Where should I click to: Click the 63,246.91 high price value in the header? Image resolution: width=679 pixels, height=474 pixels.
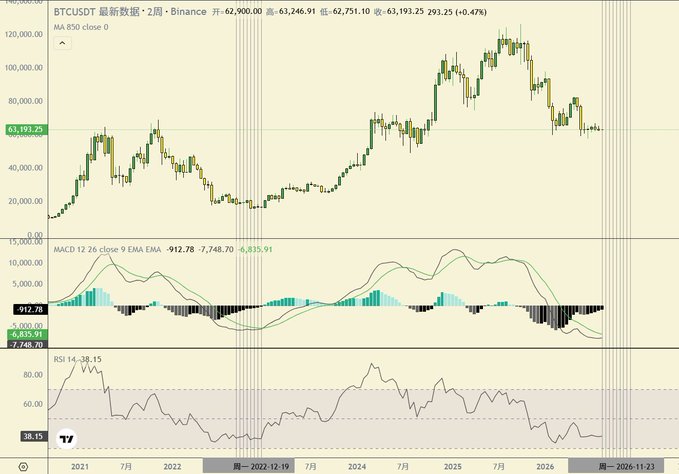pyautogui.click(x=297, y=11)
